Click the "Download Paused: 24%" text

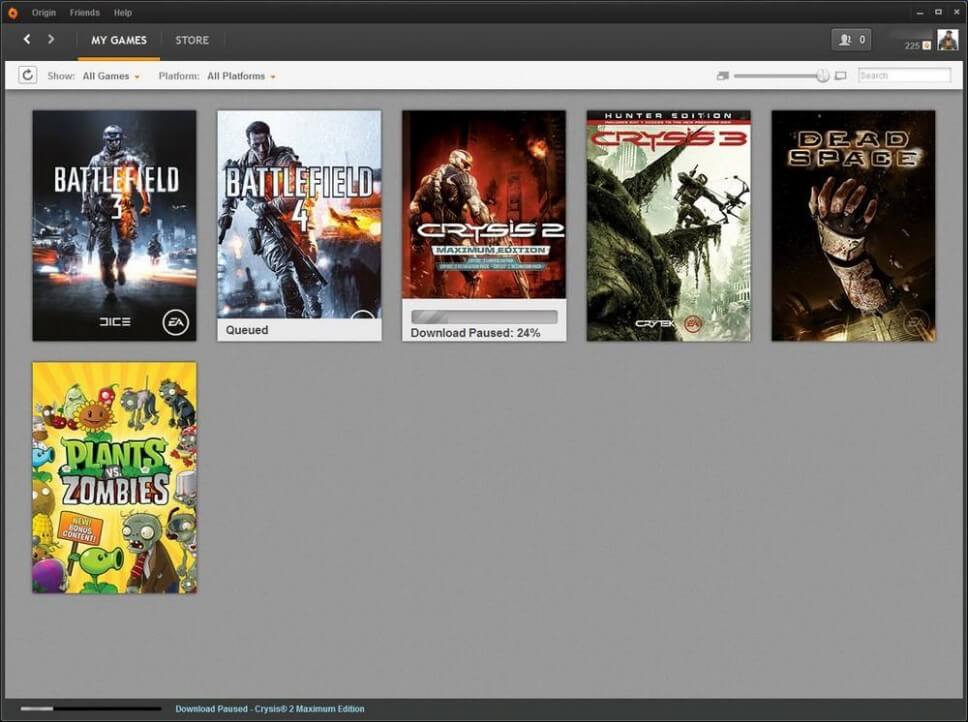[475, 333]
